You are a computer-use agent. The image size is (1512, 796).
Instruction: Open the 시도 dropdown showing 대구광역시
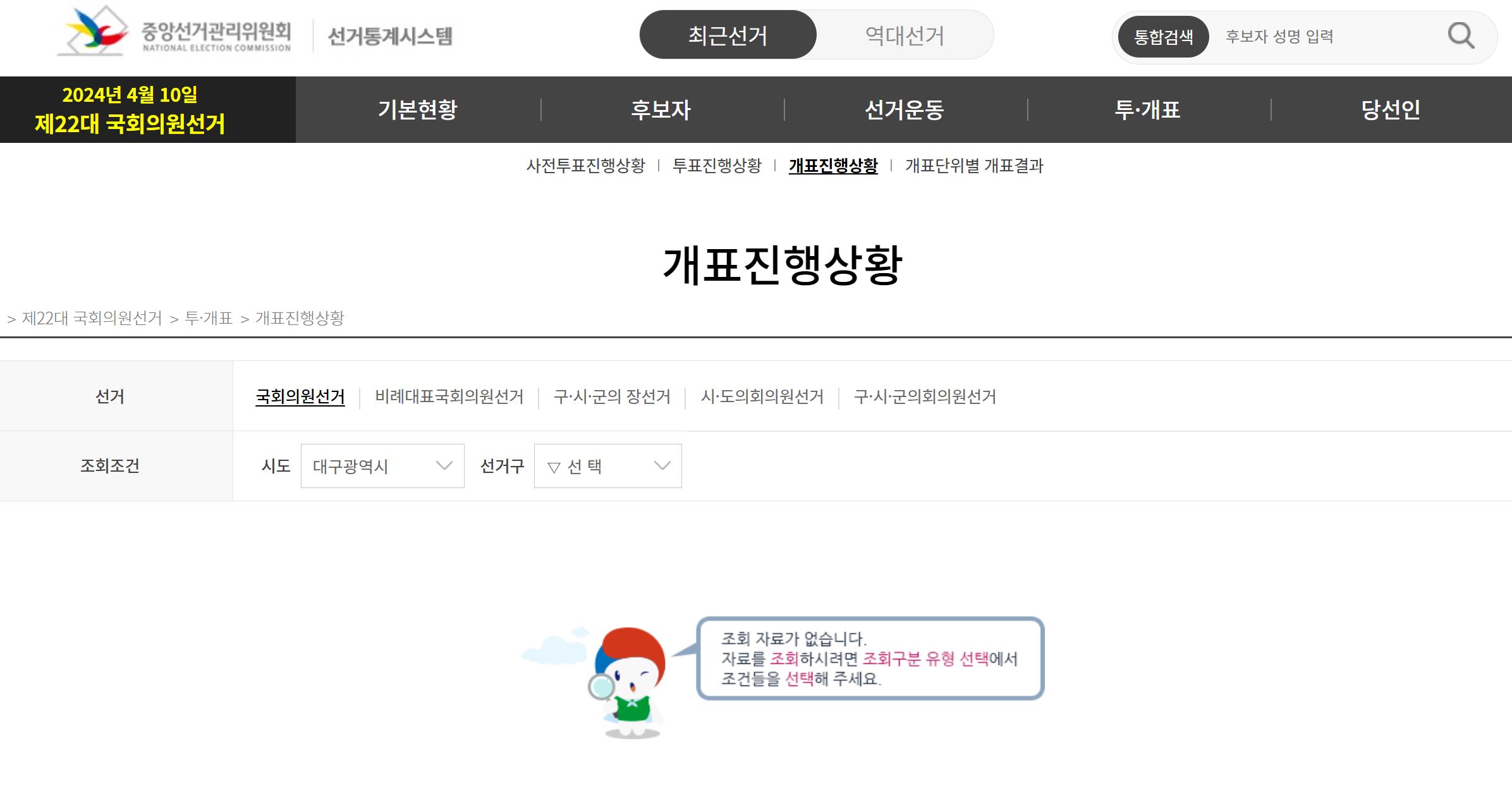(382, 466)
